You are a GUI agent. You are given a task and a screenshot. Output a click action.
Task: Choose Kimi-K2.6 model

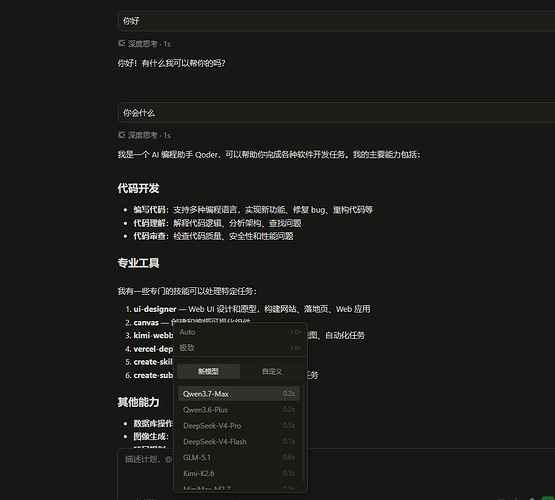coord(239,473)
